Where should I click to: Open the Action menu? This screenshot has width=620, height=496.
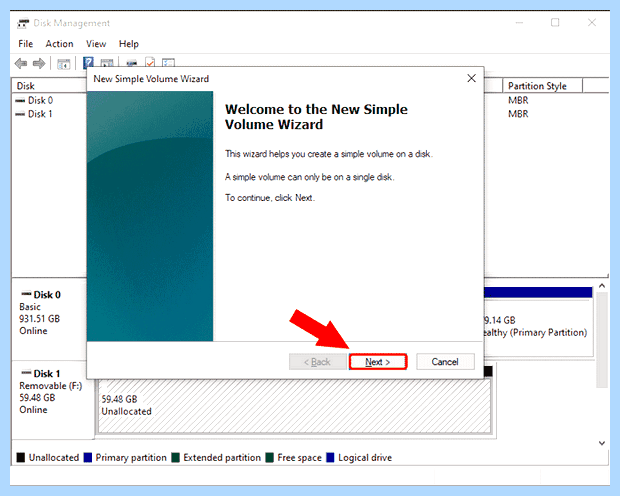[x=59, y=44]
